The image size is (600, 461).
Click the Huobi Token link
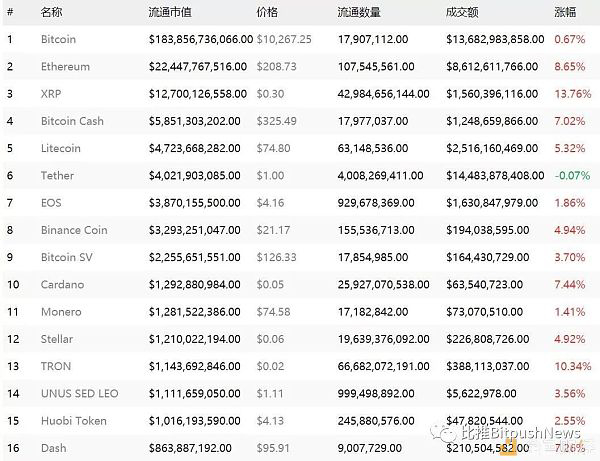pyautogui.click(x=74, y=421)
